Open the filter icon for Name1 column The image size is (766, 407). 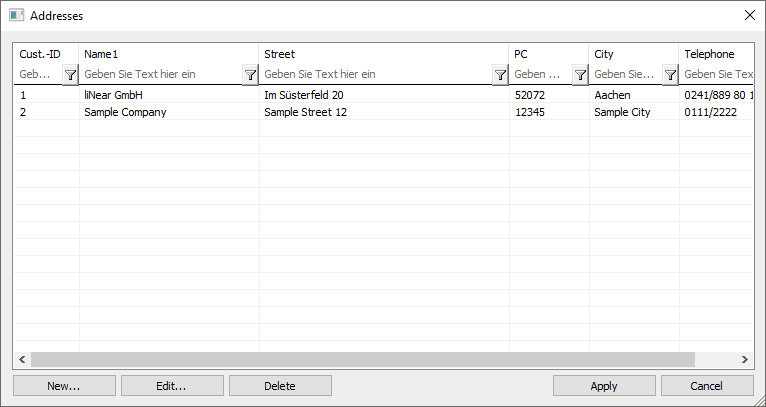tap(250, 75)
